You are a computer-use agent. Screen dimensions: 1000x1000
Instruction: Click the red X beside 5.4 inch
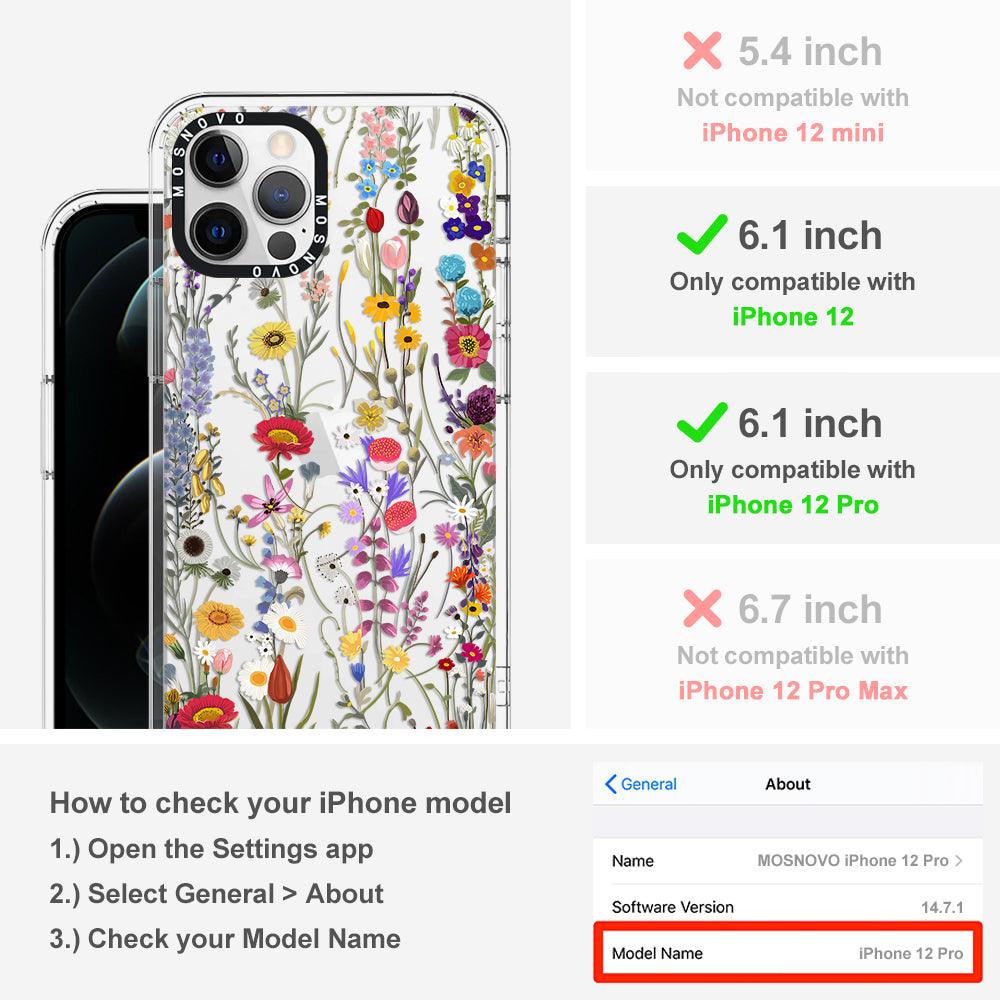coord(702,50)
